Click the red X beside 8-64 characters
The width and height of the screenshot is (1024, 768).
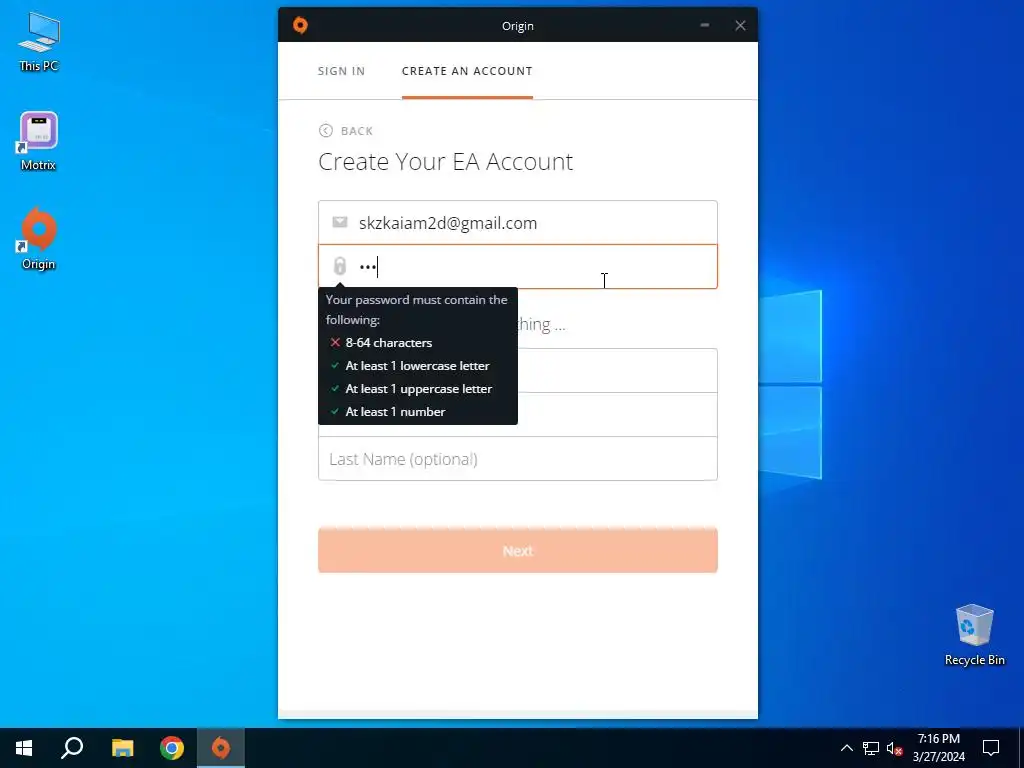coord(335,342)
